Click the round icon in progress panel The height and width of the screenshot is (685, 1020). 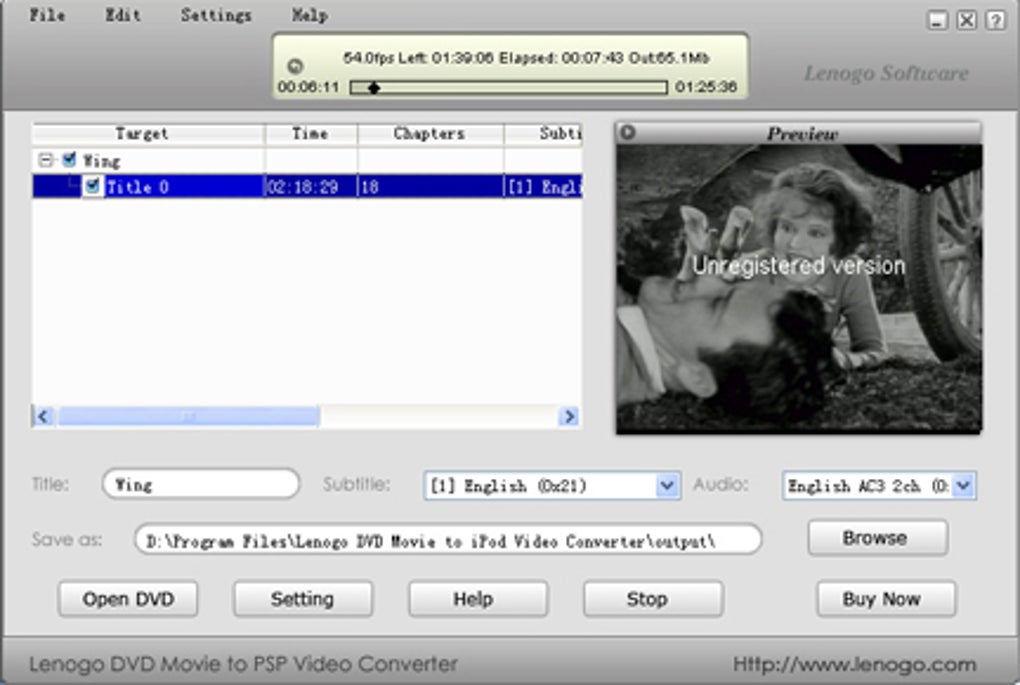pyautogui.click(x=295, y=66)
